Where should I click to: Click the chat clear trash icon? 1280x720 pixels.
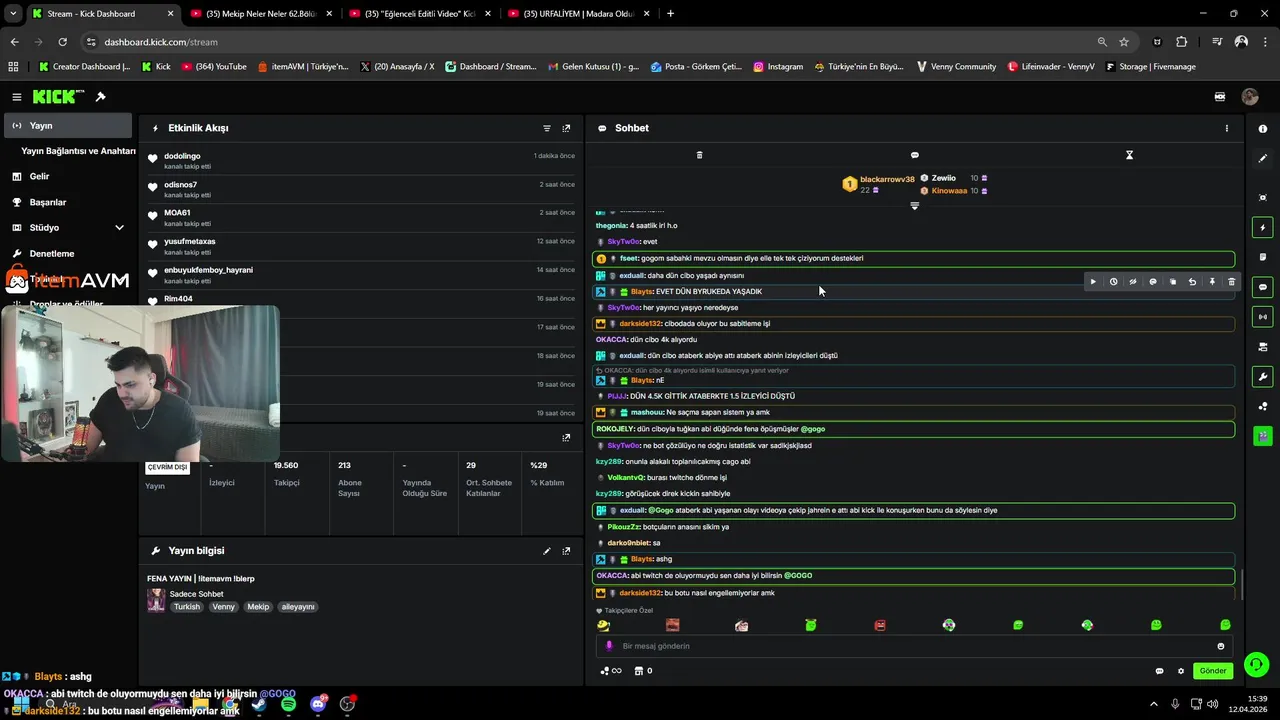tap(699, 155)
